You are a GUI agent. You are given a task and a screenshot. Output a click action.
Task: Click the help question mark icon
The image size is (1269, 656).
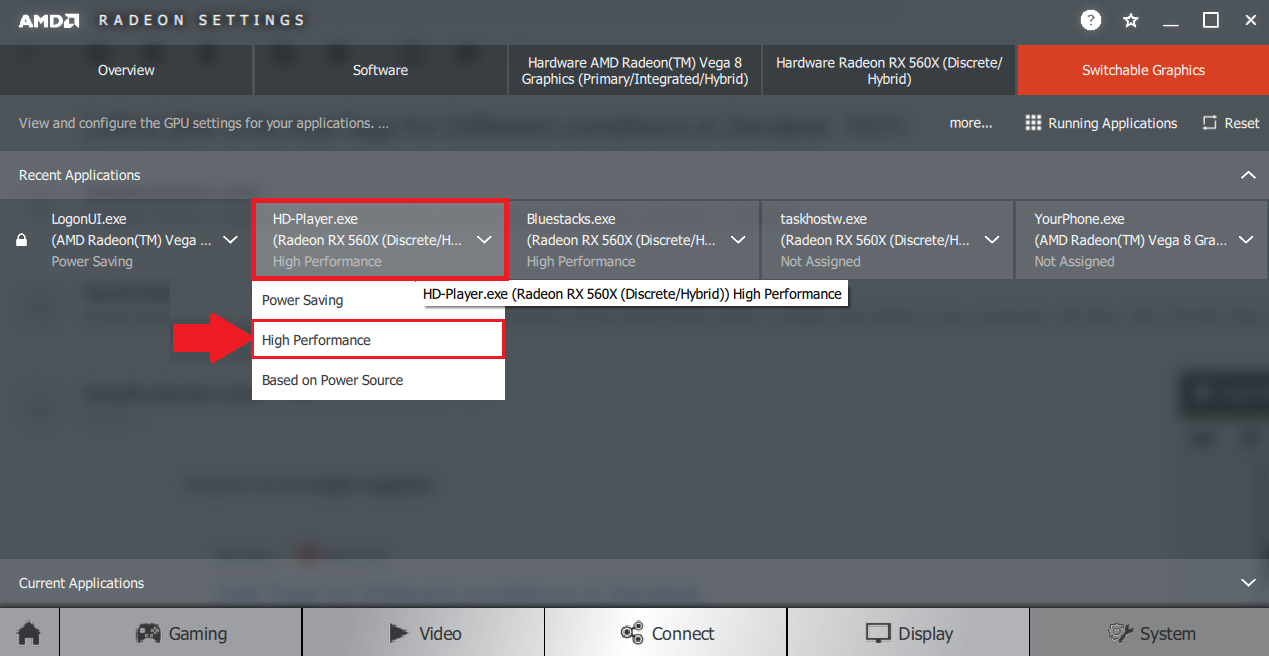tap(1090, 20)
